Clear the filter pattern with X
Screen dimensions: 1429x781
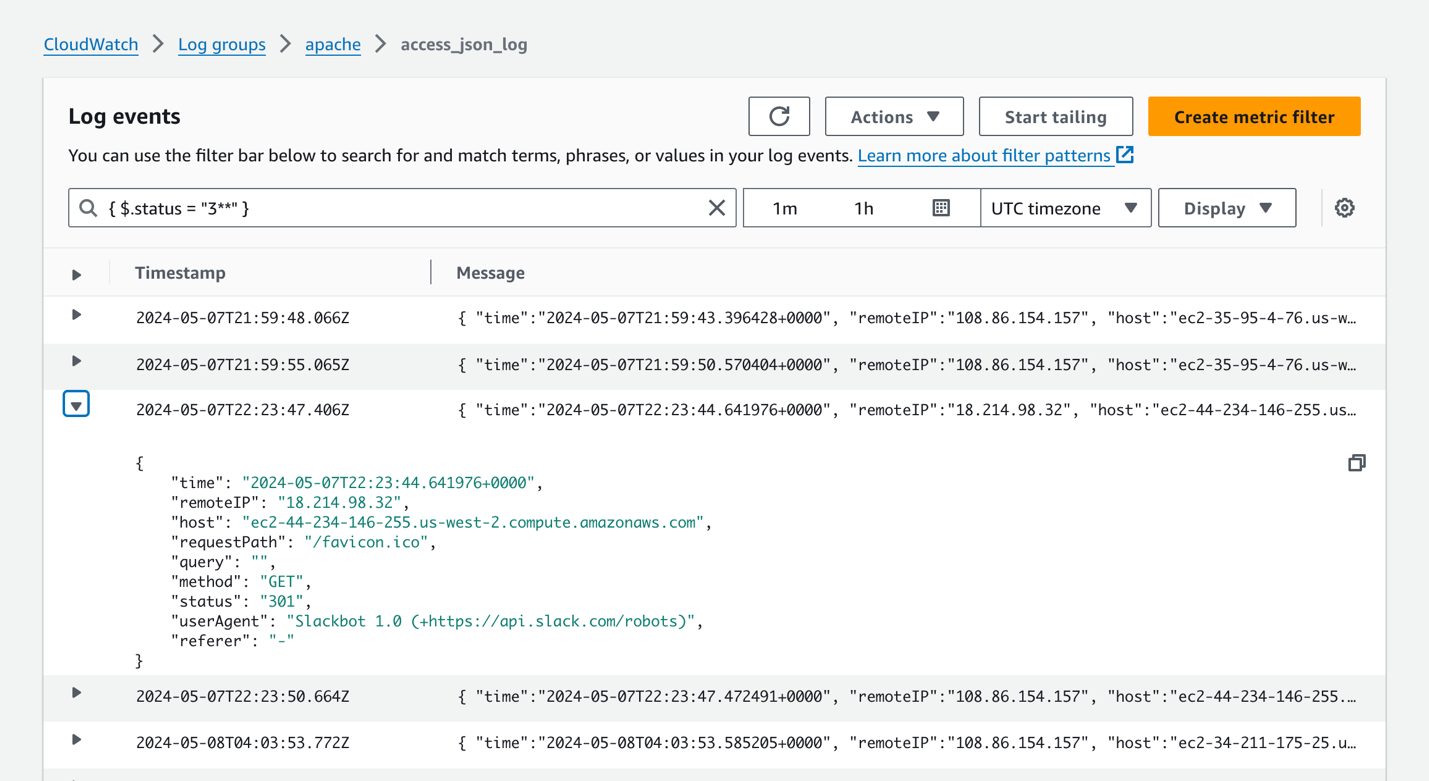(x=717, y=208)
